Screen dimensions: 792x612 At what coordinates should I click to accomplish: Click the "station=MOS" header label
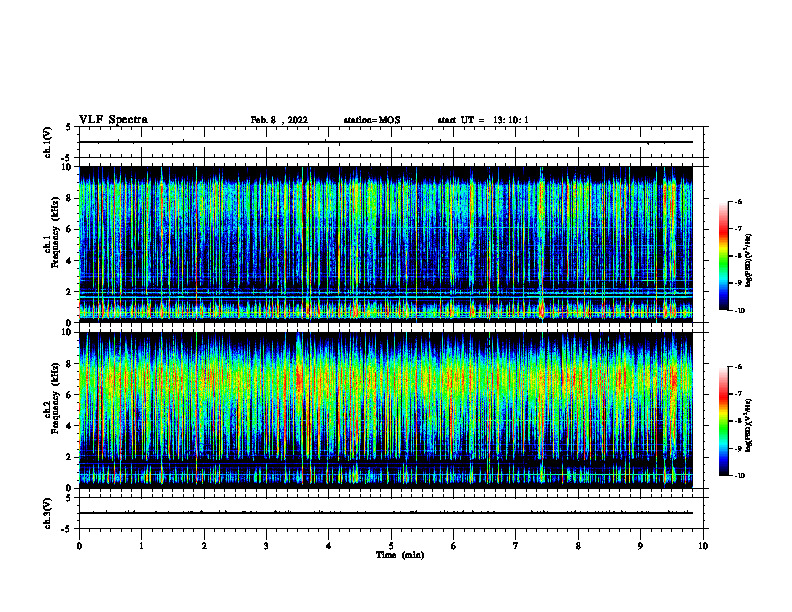(x=372, y=120)
